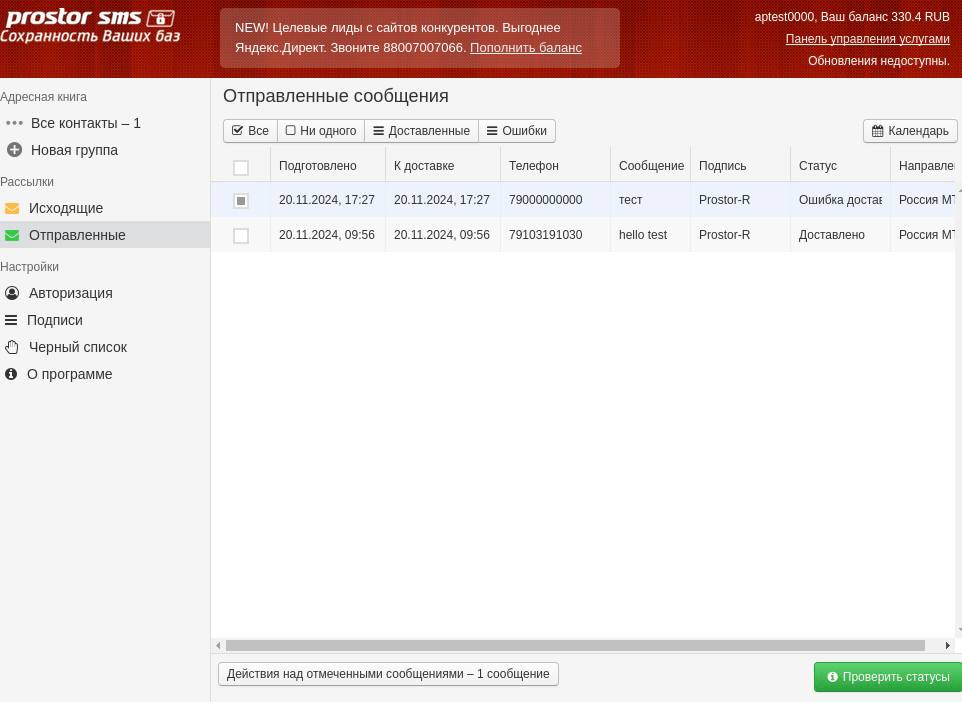Open О программе page
Viewport: 962px width, 702px height.
point(69,374)
